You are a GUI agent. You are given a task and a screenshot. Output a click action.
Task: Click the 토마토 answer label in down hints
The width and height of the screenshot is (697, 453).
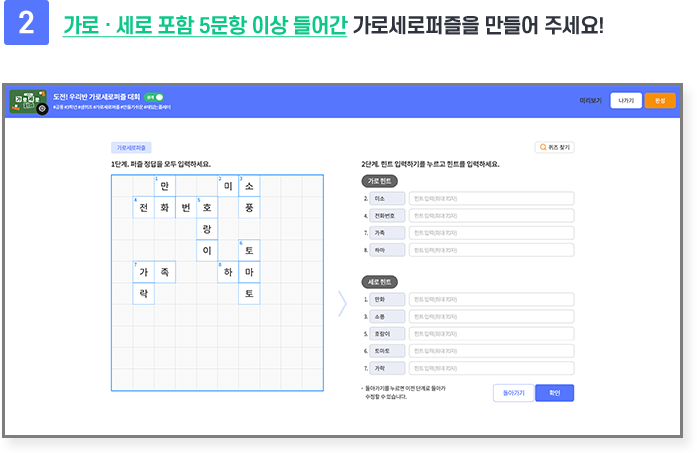point(387,351)
